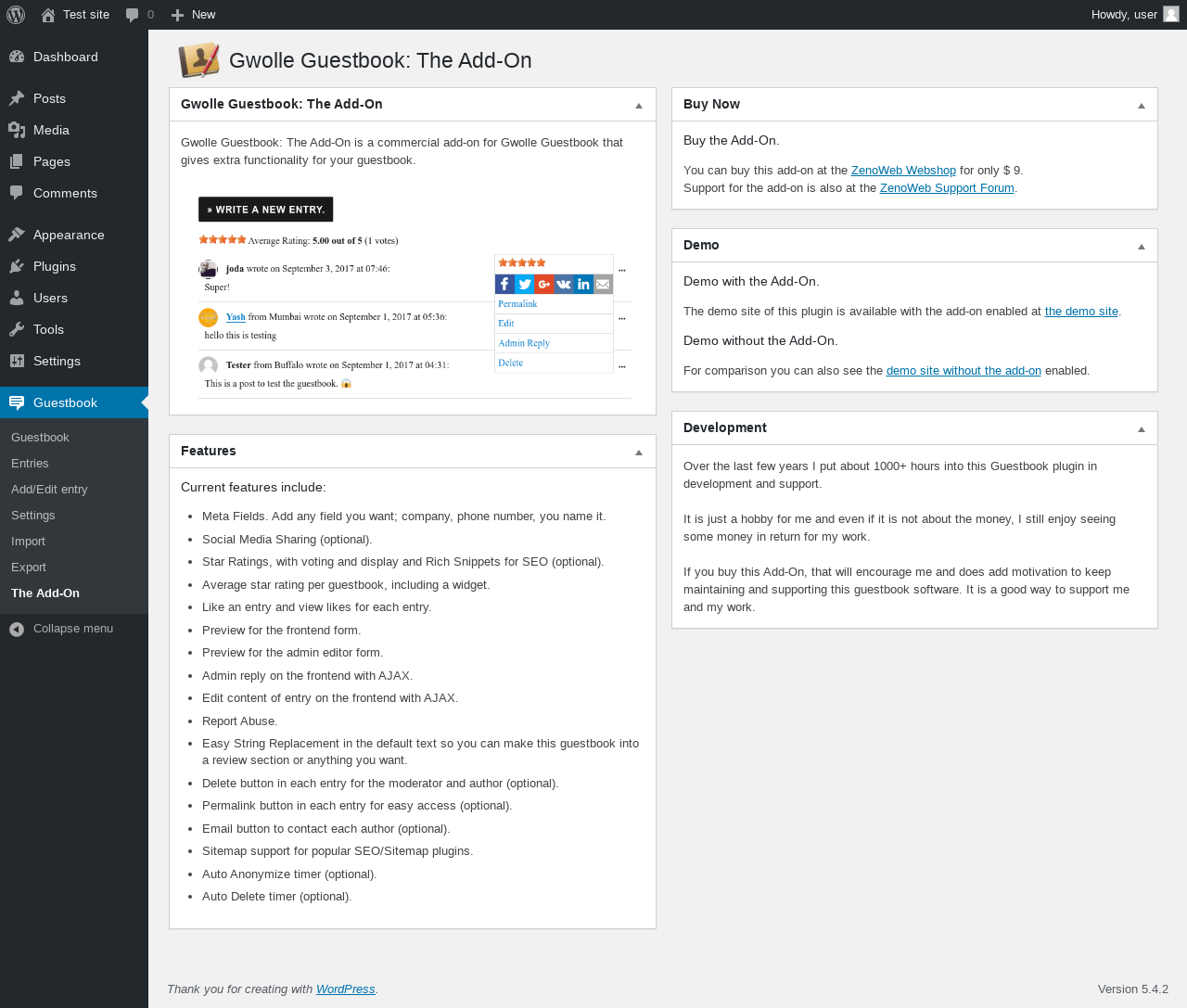This screenshot has height=1008, width=1187.
Task: Open the Entries submenu item
Action: point(30,463)
